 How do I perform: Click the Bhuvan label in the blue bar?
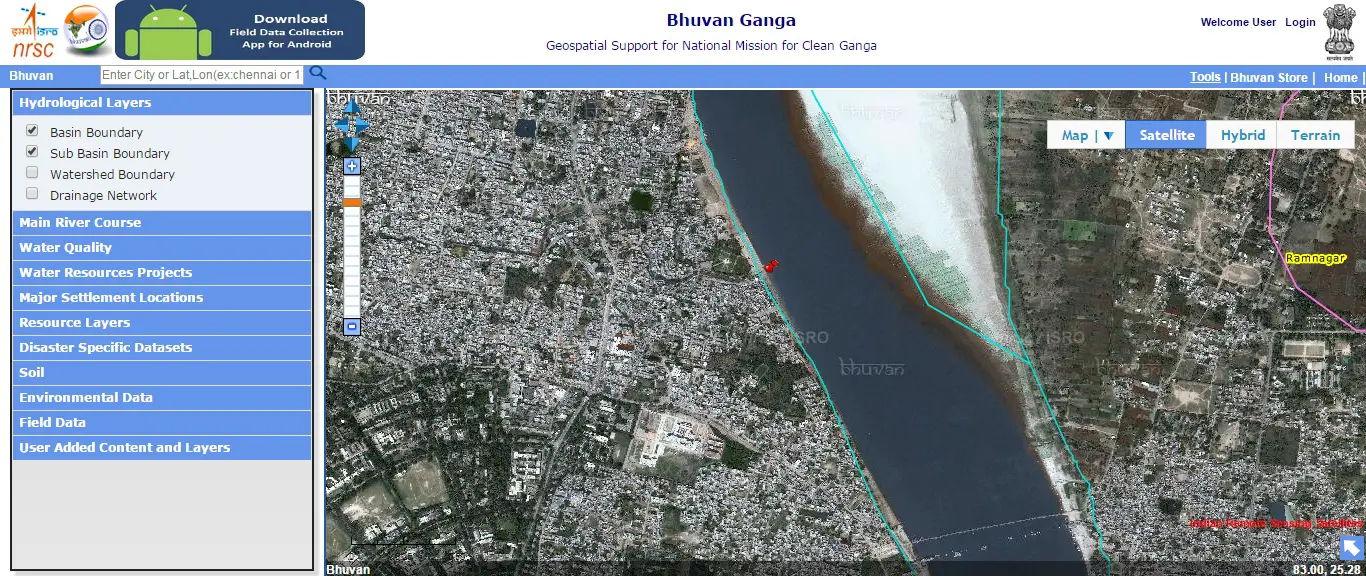(32, 75)
